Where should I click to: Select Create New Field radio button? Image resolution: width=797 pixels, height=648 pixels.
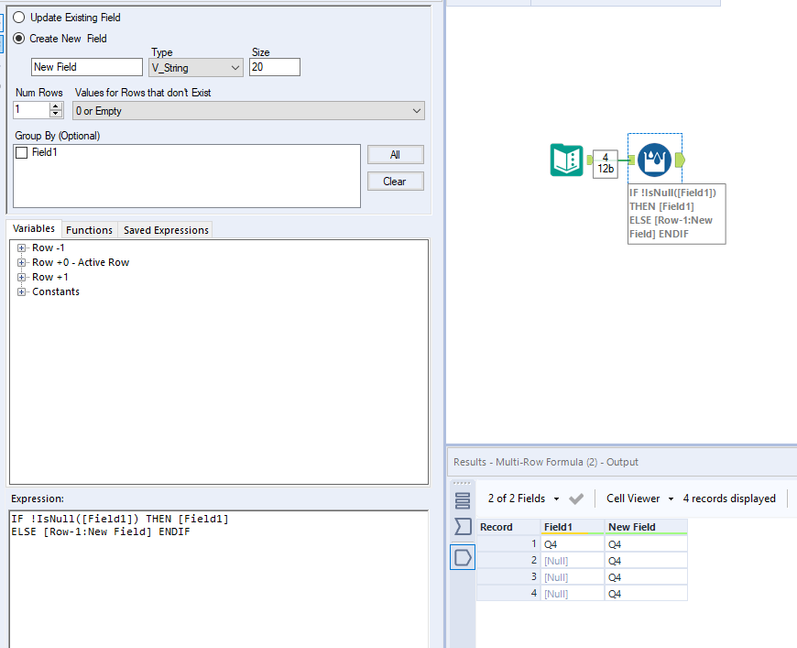point(19,38)
